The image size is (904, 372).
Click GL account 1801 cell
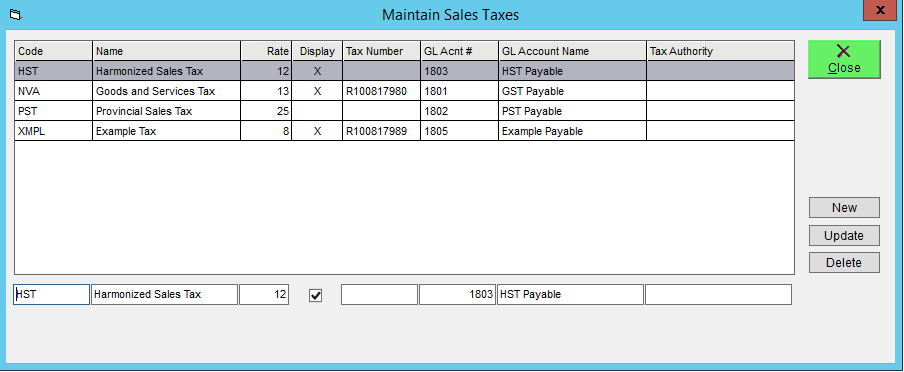click(459, 91)
